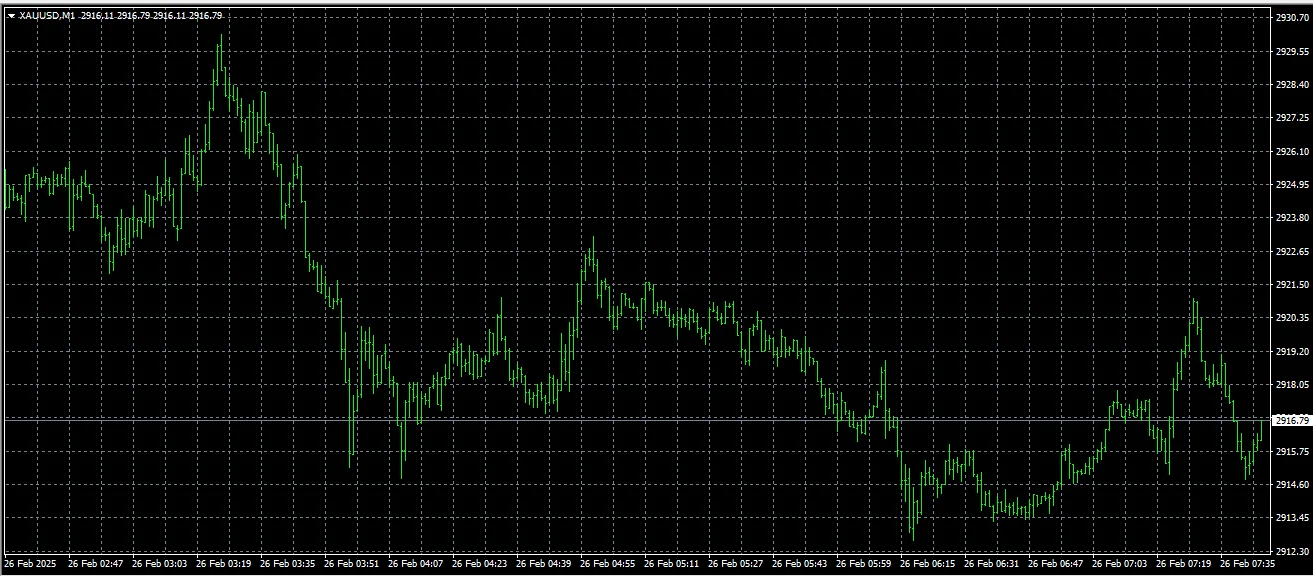Click the 2913.45 price scale label
The height and width of the screenshot is (576, 1313).
pyautogui.click(x=1293, y=518)
